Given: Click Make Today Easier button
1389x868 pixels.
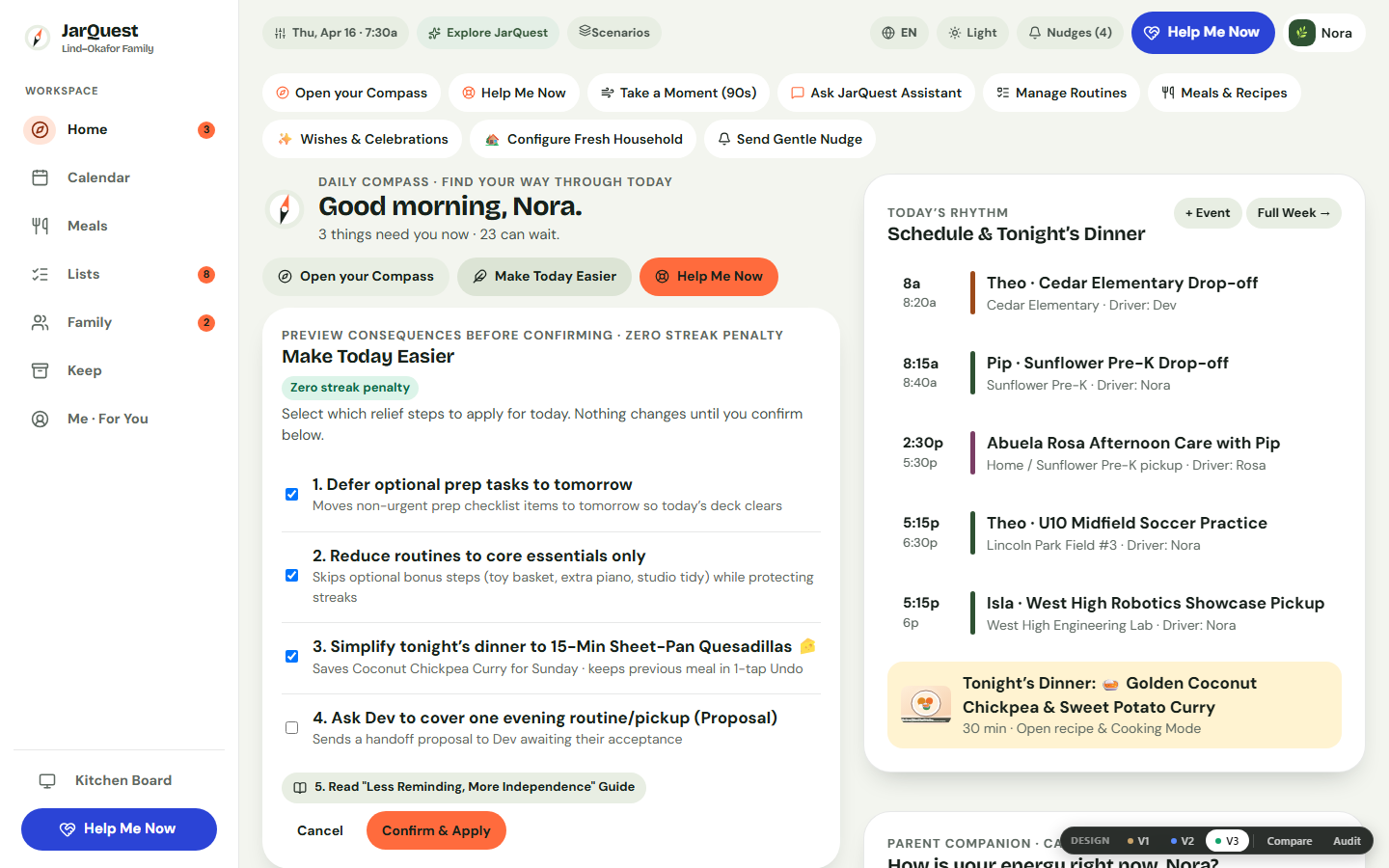Looking at the screenshot, I should coord(544,277).
